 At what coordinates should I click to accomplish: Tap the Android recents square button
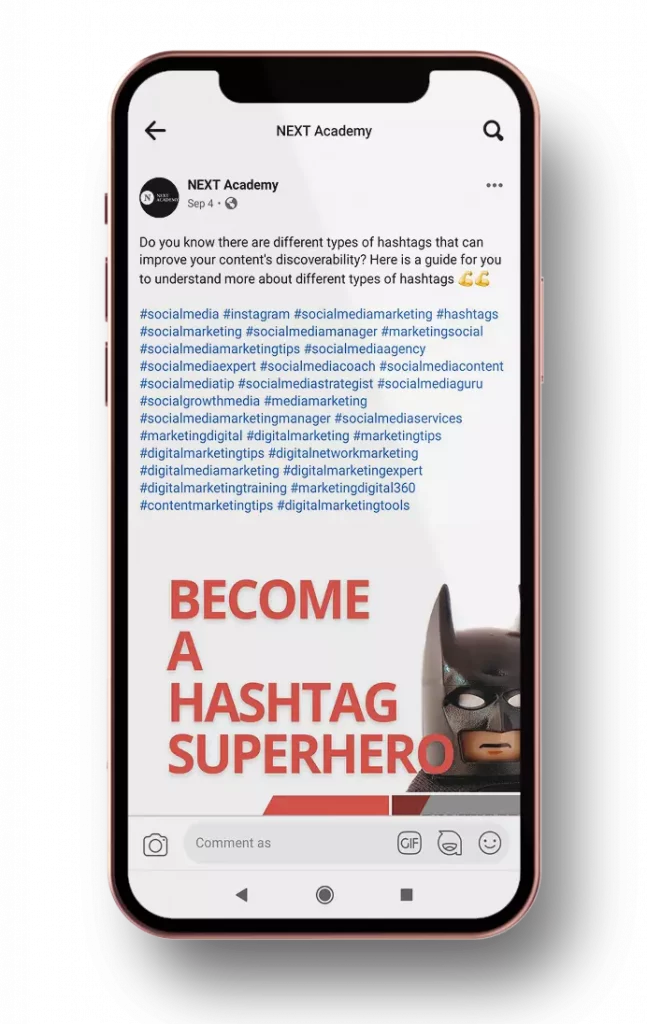[x=406, y=895]
